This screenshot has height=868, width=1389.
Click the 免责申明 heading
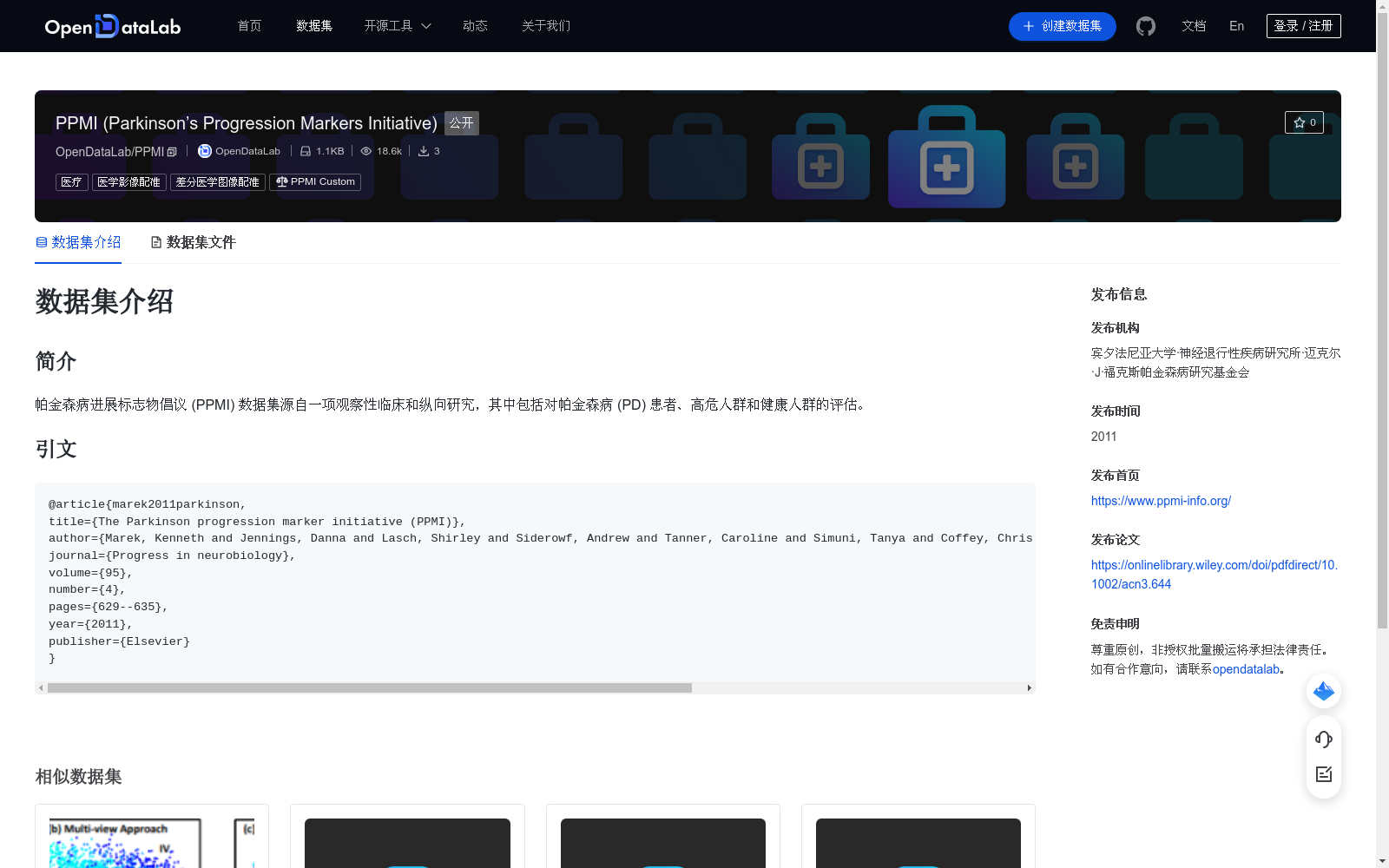(x=1116, y=624)
